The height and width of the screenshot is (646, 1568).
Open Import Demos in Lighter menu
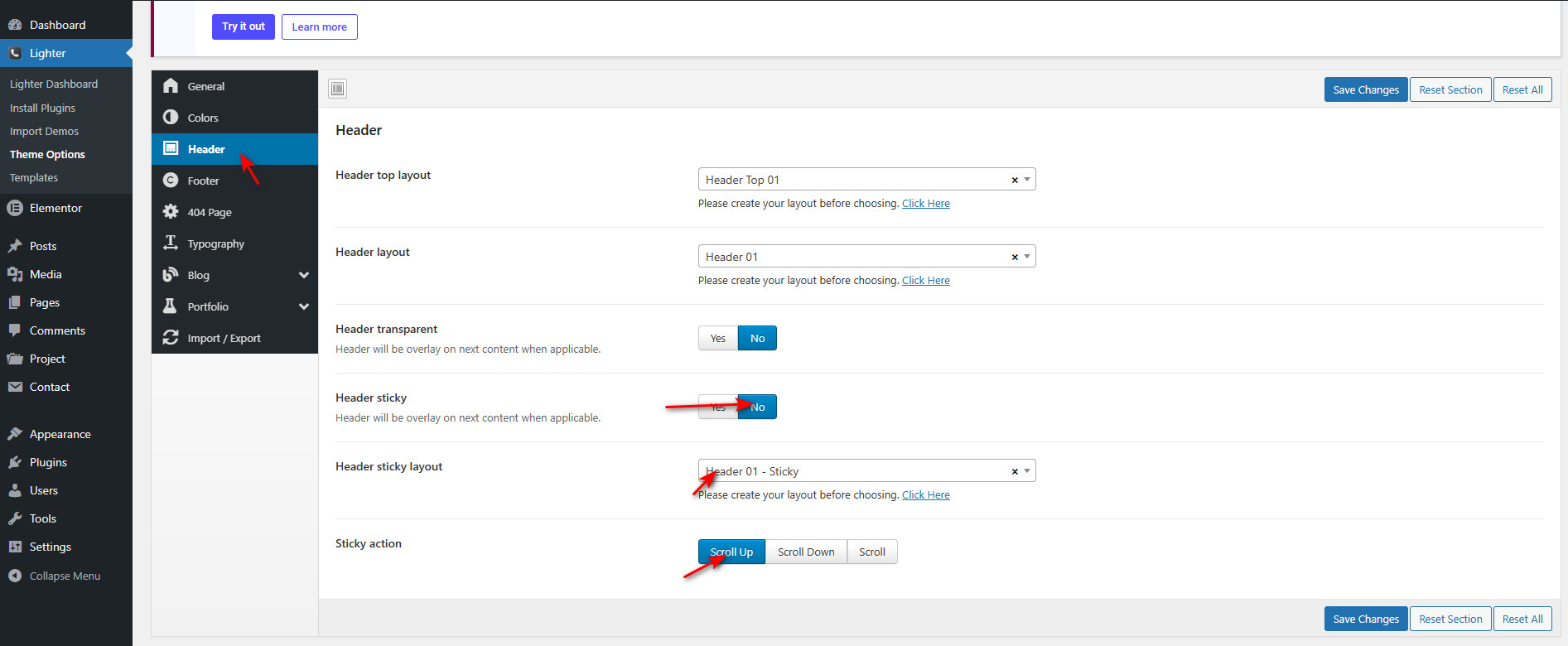pos(44,131)
